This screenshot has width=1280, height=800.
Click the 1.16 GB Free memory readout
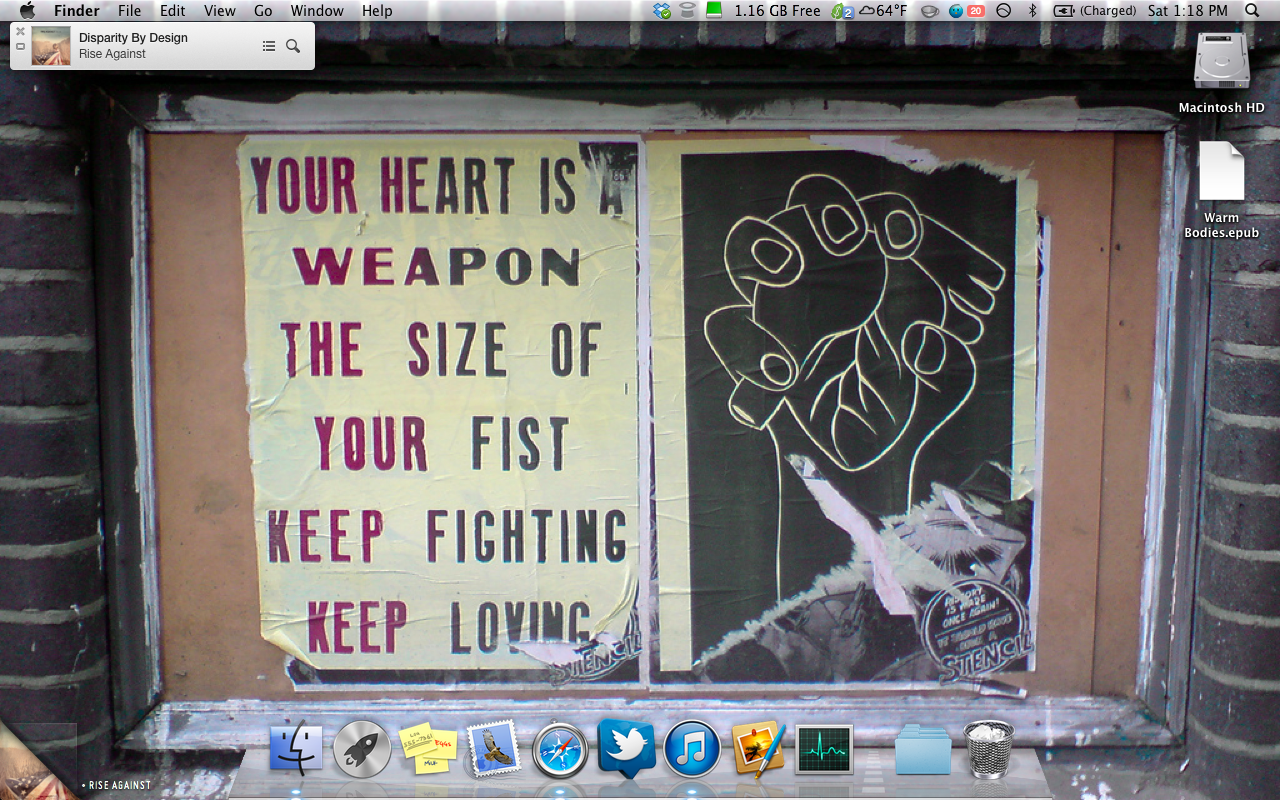[777, 11]
